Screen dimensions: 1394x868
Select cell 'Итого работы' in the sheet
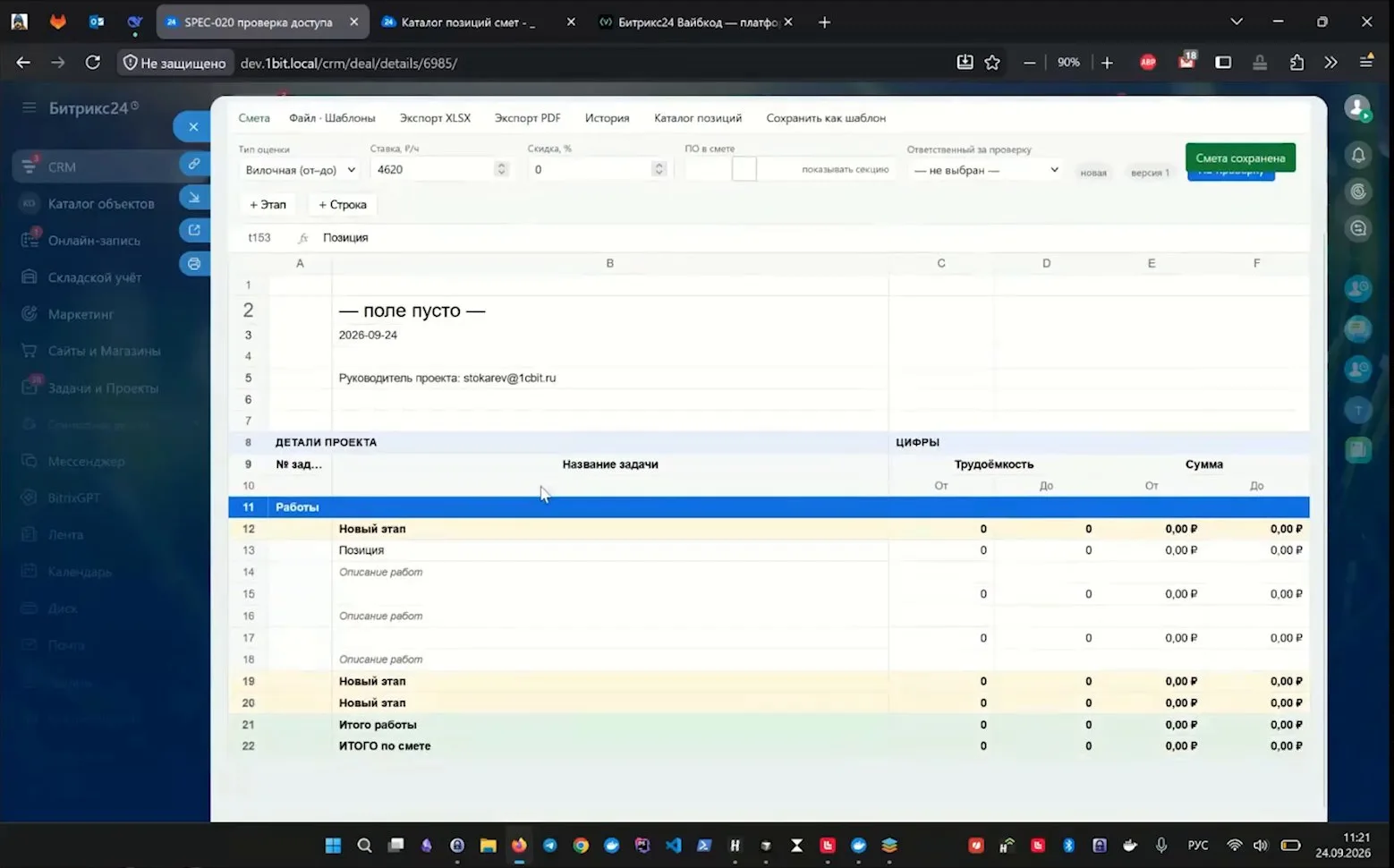609,725
